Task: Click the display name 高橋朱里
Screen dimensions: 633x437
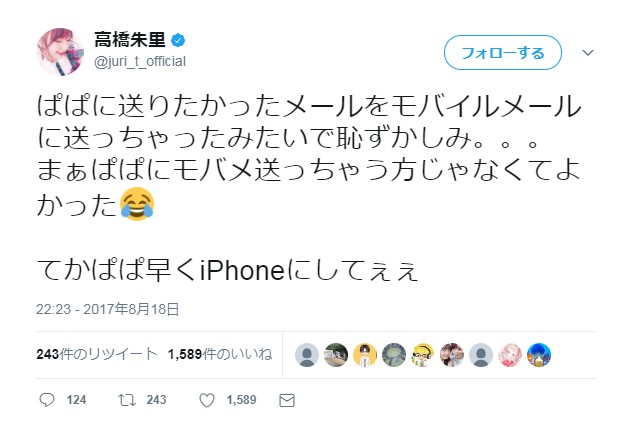Action: click(130, 40)
